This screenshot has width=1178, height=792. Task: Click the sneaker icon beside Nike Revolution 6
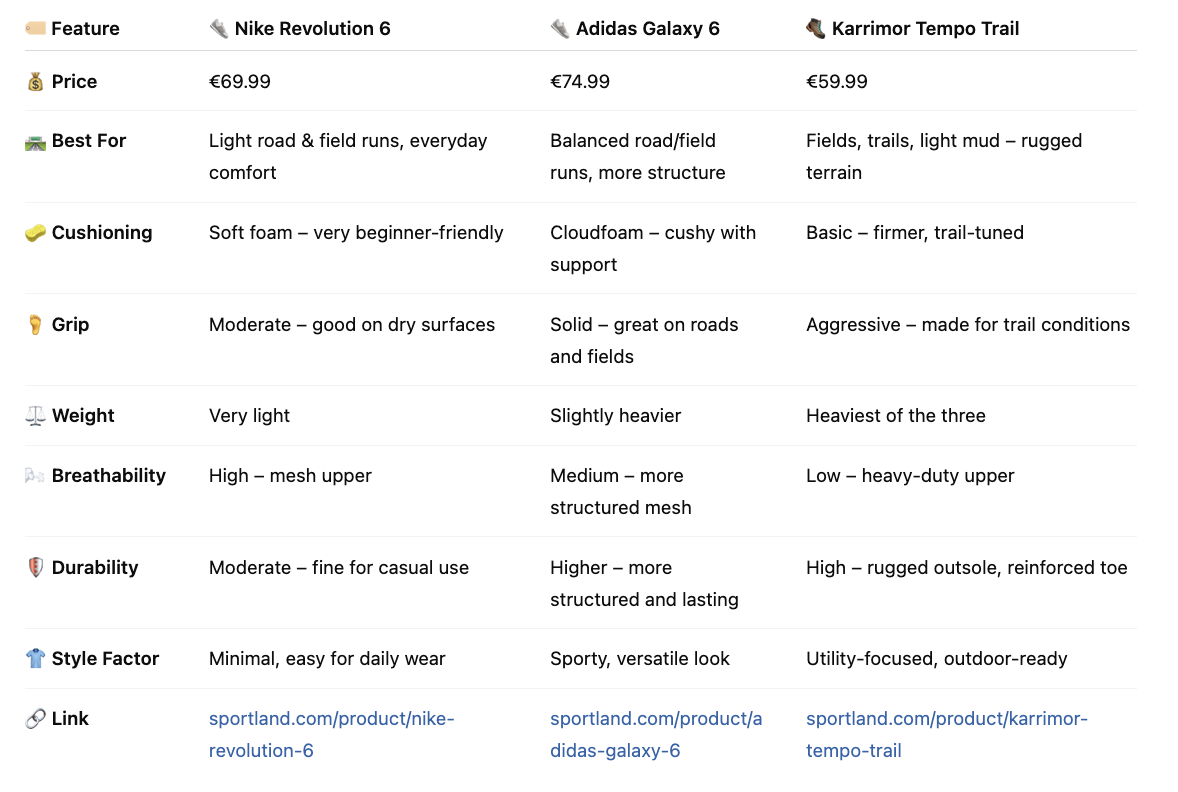click(x=219, y=29)
